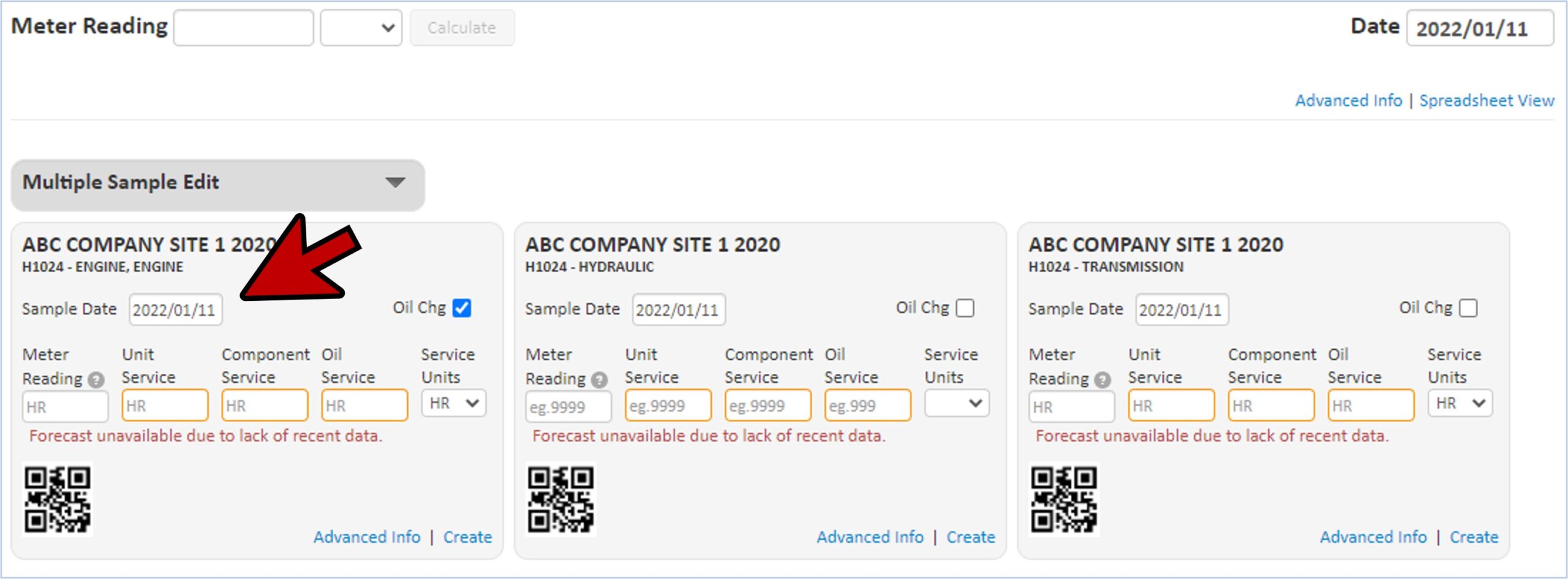1568x579 pixels.
Task: Click the top Date field
Action: [1479, 28]
